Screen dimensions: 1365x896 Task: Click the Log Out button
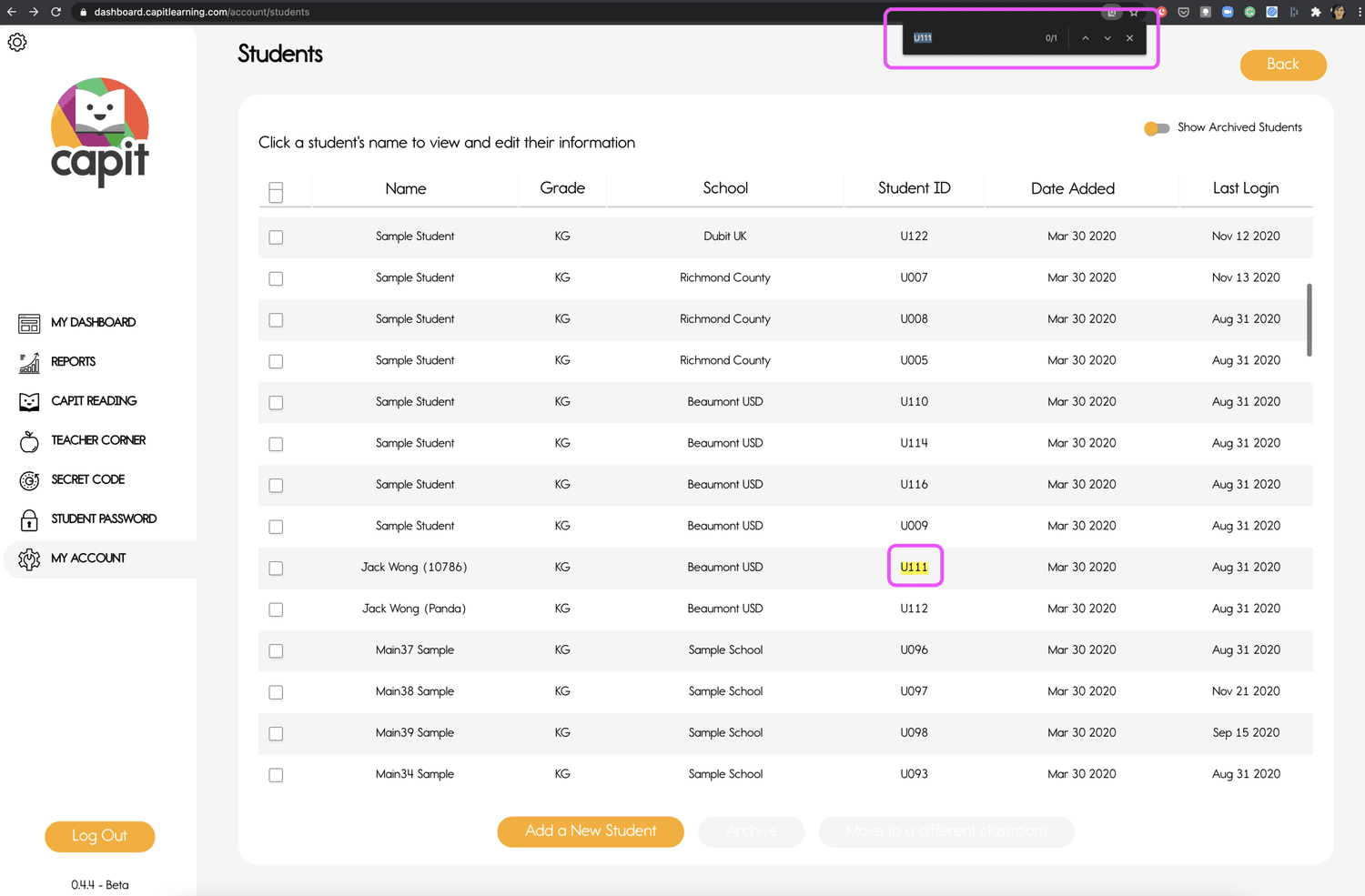(x=99, y=836)
